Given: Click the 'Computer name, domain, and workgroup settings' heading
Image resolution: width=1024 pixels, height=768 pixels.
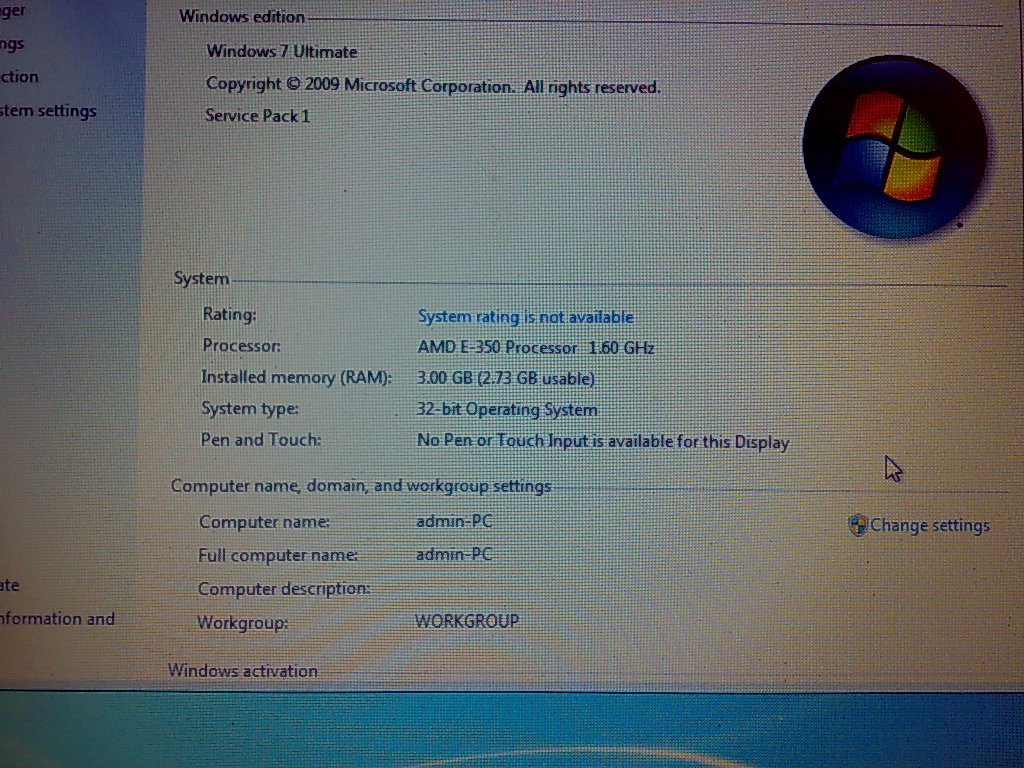Looking at the screenshot, I should click(361, 486).
